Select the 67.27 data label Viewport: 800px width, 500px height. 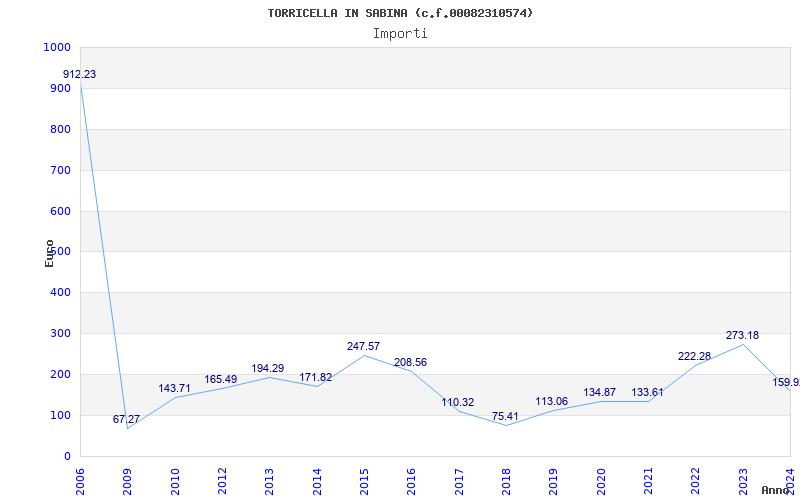(126, 419)
